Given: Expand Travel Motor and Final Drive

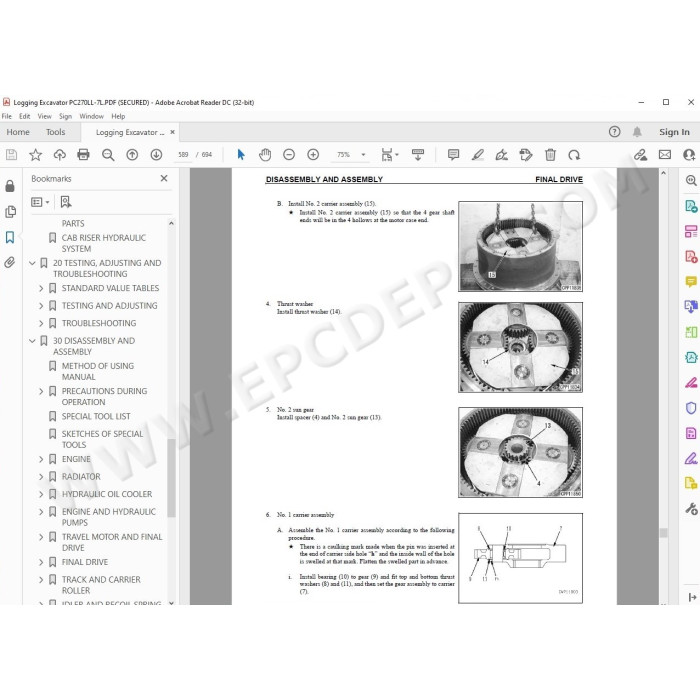Looking at the screenshot, I should coord(41,537).
